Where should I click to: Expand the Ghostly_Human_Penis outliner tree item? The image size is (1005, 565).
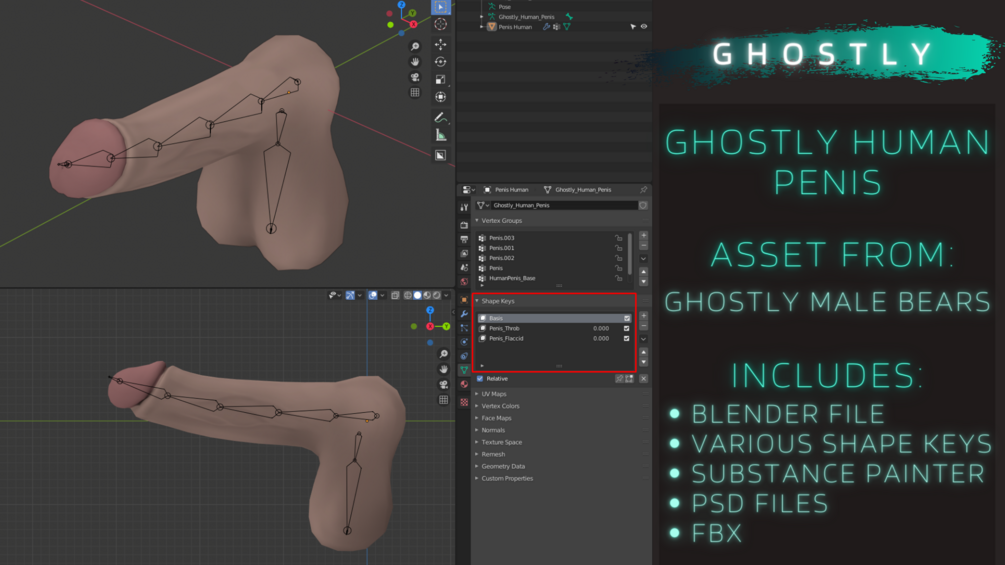point(482,17)
